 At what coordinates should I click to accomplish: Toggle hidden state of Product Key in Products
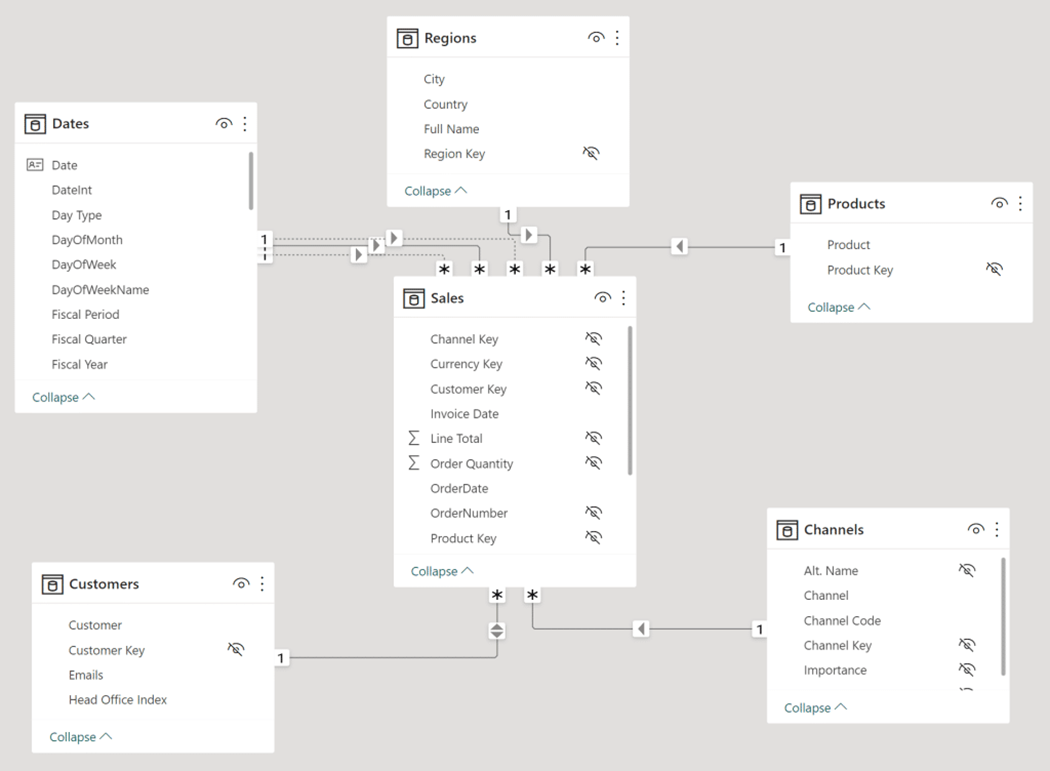point(994,270)
